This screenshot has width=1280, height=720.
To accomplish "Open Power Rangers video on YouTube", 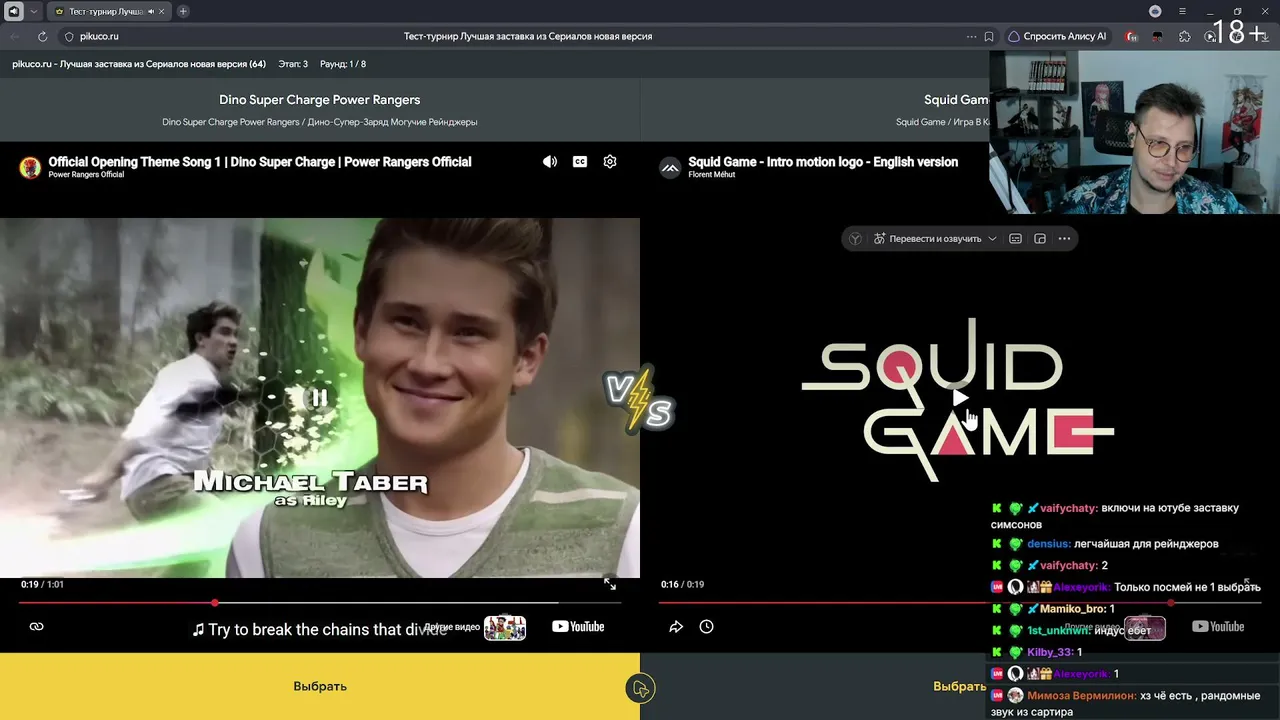I will click(x=578, y=627).
